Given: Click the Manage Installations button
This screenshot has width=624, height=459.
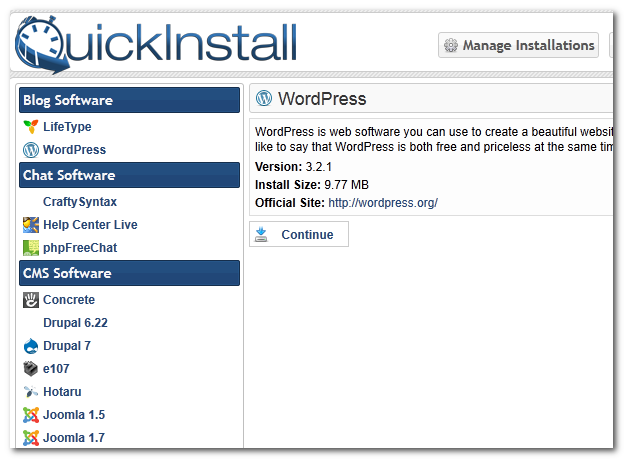Looking at the screenshot, I should pyautogui.click(x=519, y=45).
